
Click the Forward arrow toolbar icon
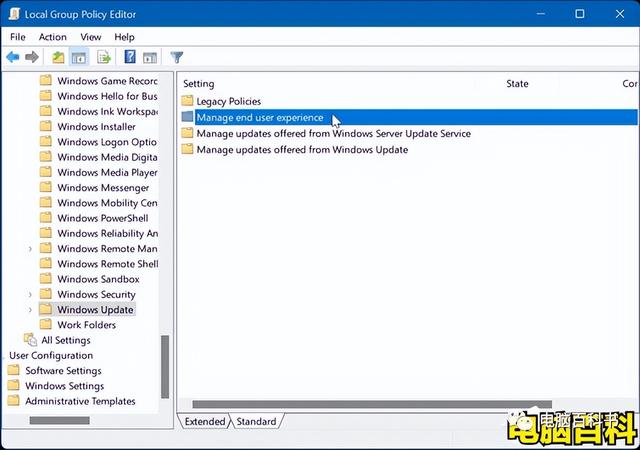pos(32,57)
